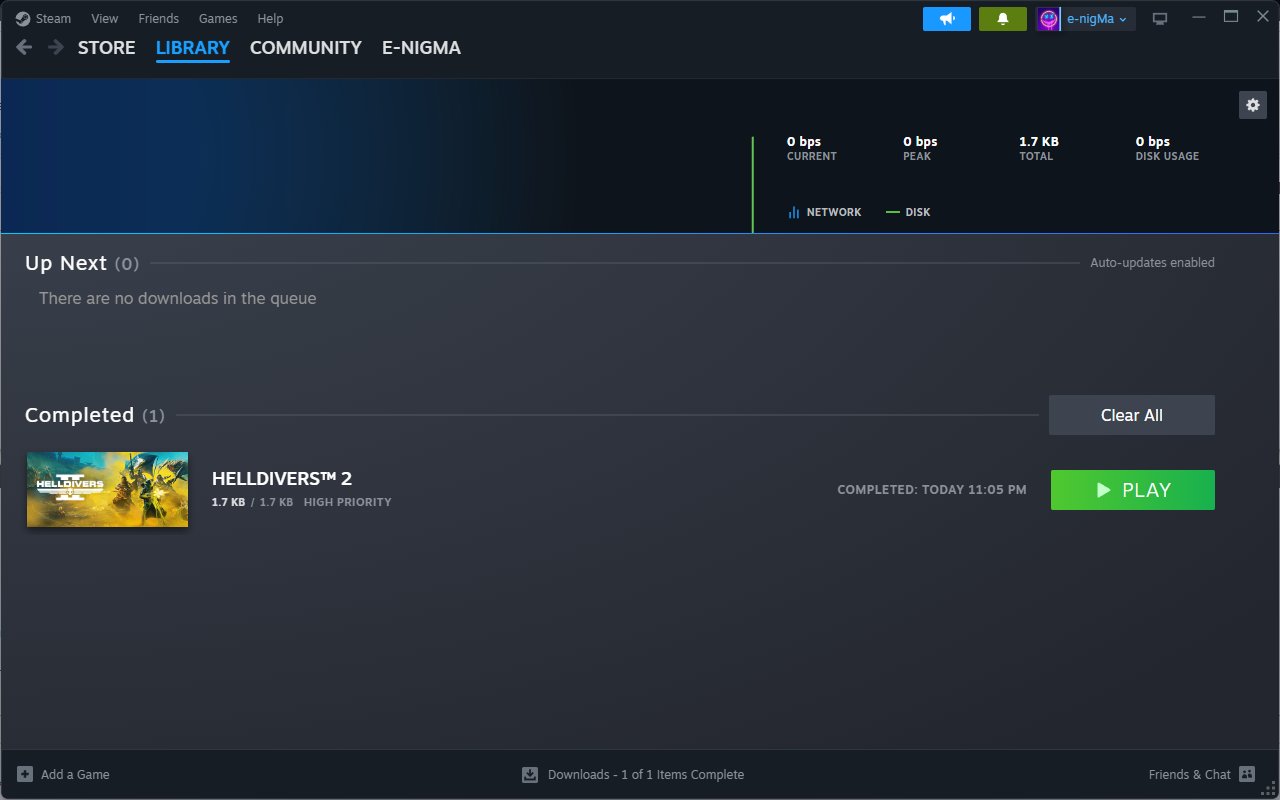Click the Clear All button

click(x=1132, y=415)
